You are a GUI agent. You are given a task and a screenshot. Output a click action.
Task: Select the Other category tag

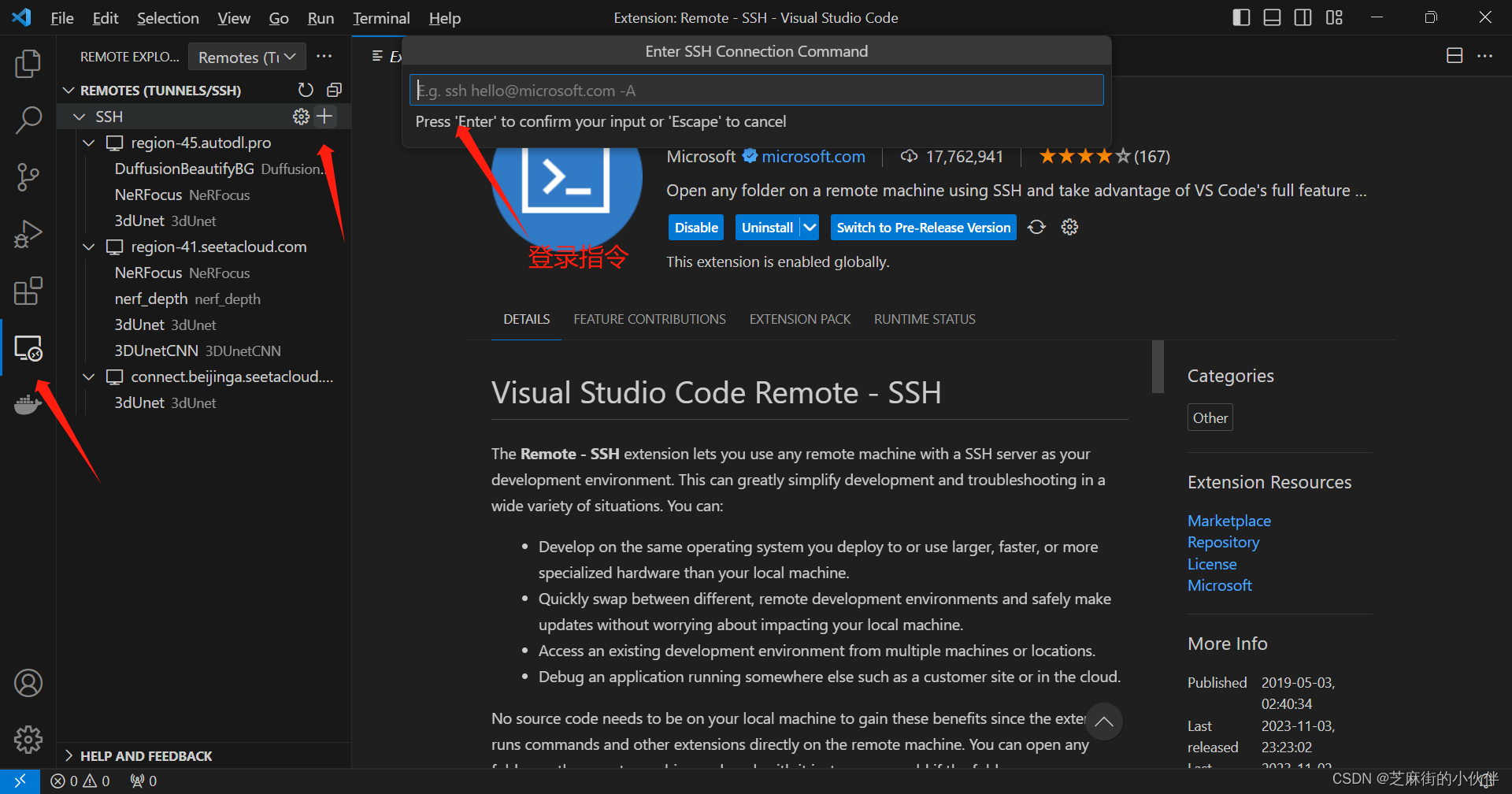[x=1210, y=417]
